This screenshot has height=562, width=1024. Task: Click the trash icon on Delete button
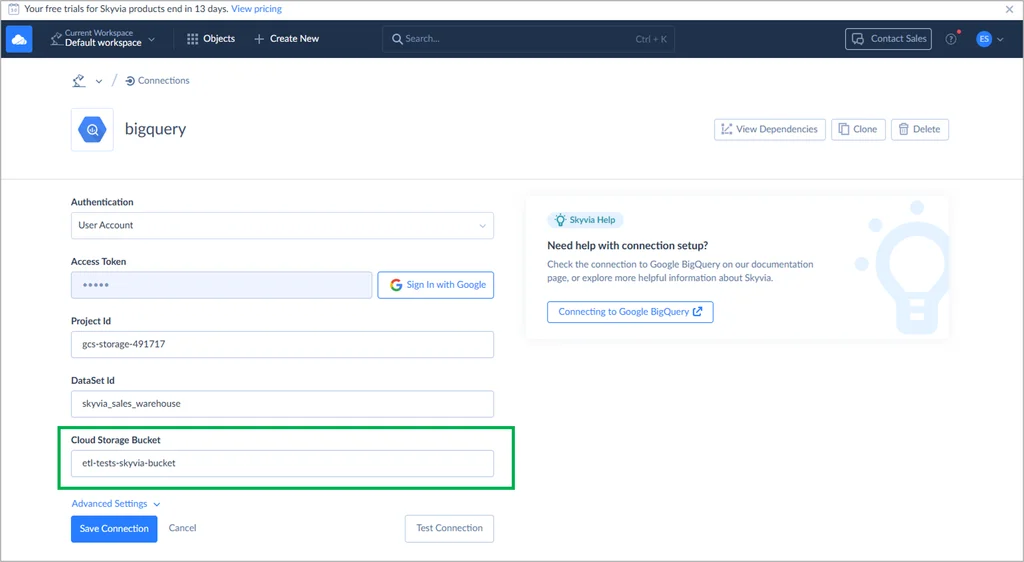coord(903,129)
